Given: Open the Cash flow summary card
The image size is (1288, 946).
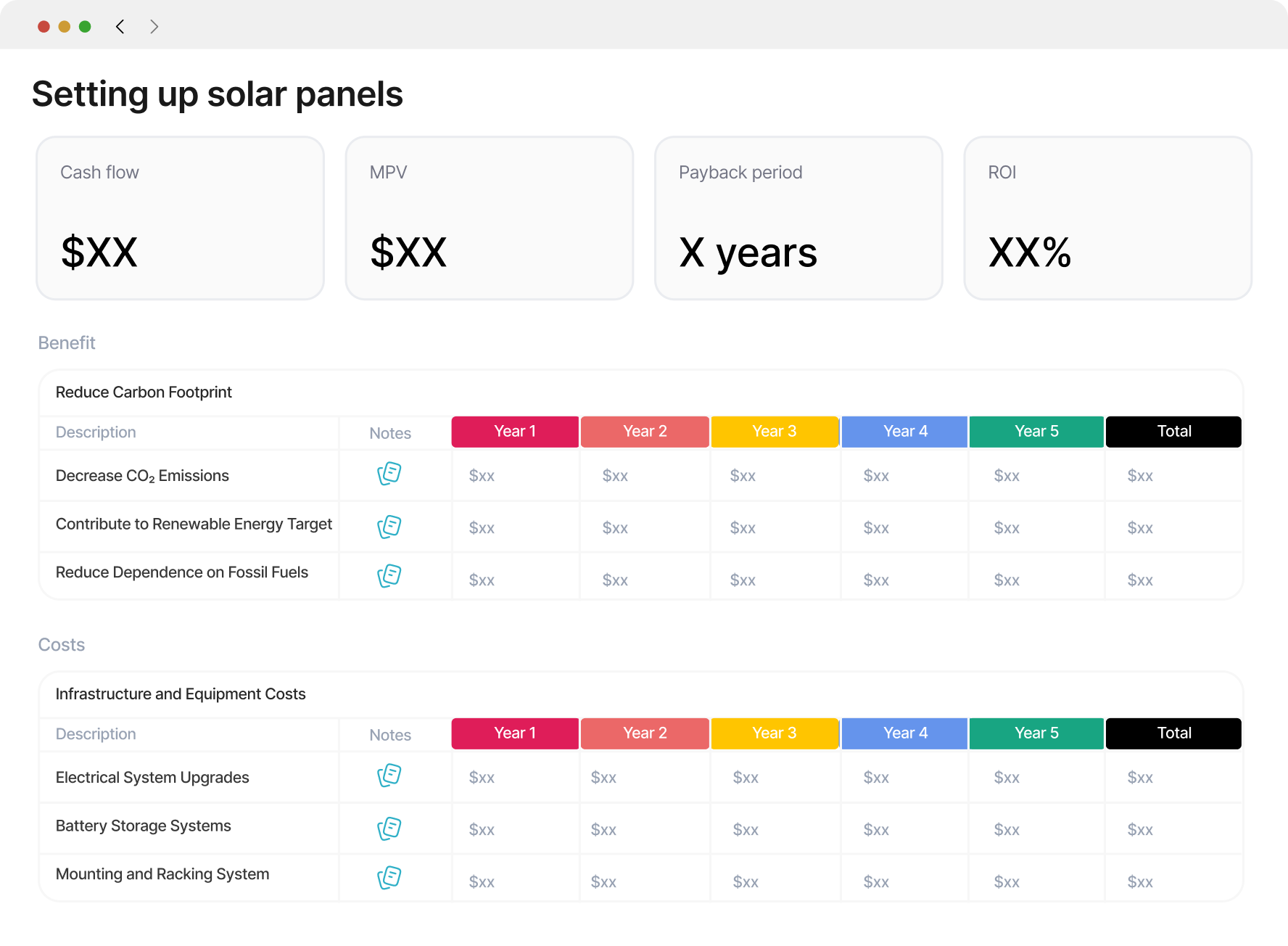Looking at the screenshot, I should click(x=181, y=218).
